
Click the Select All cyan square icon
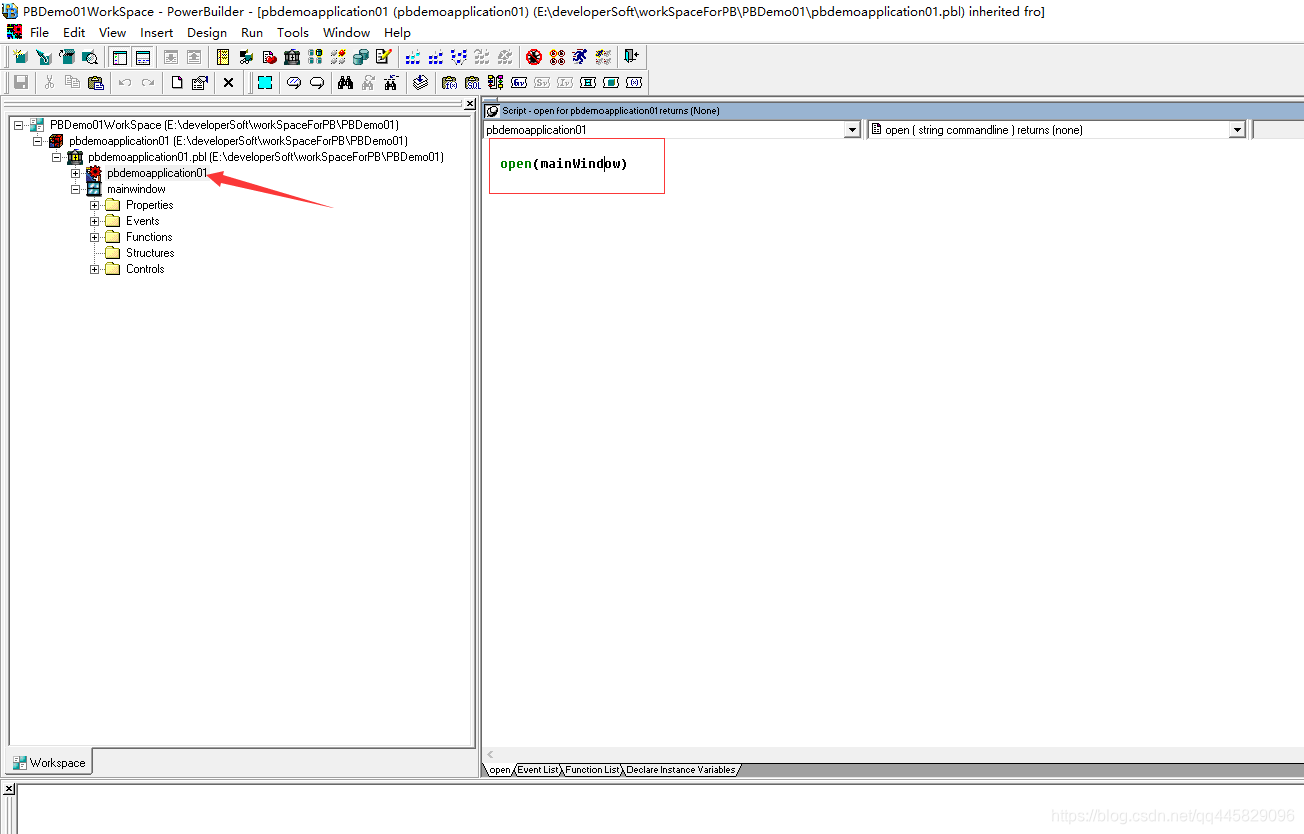pyautogui.click(x=265, y=82)
